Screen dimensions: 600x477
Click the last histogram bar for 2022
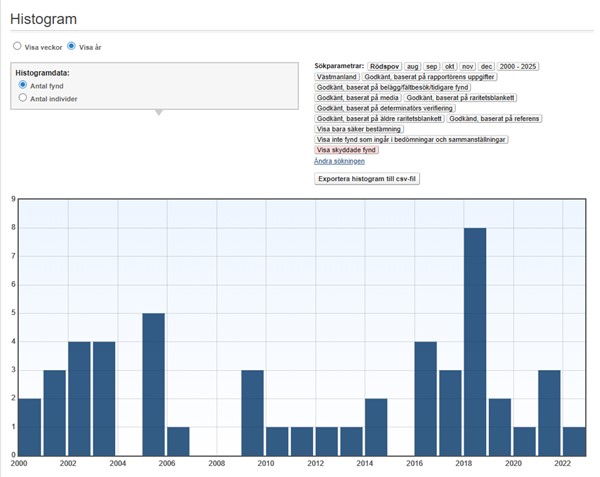point(574,440)
